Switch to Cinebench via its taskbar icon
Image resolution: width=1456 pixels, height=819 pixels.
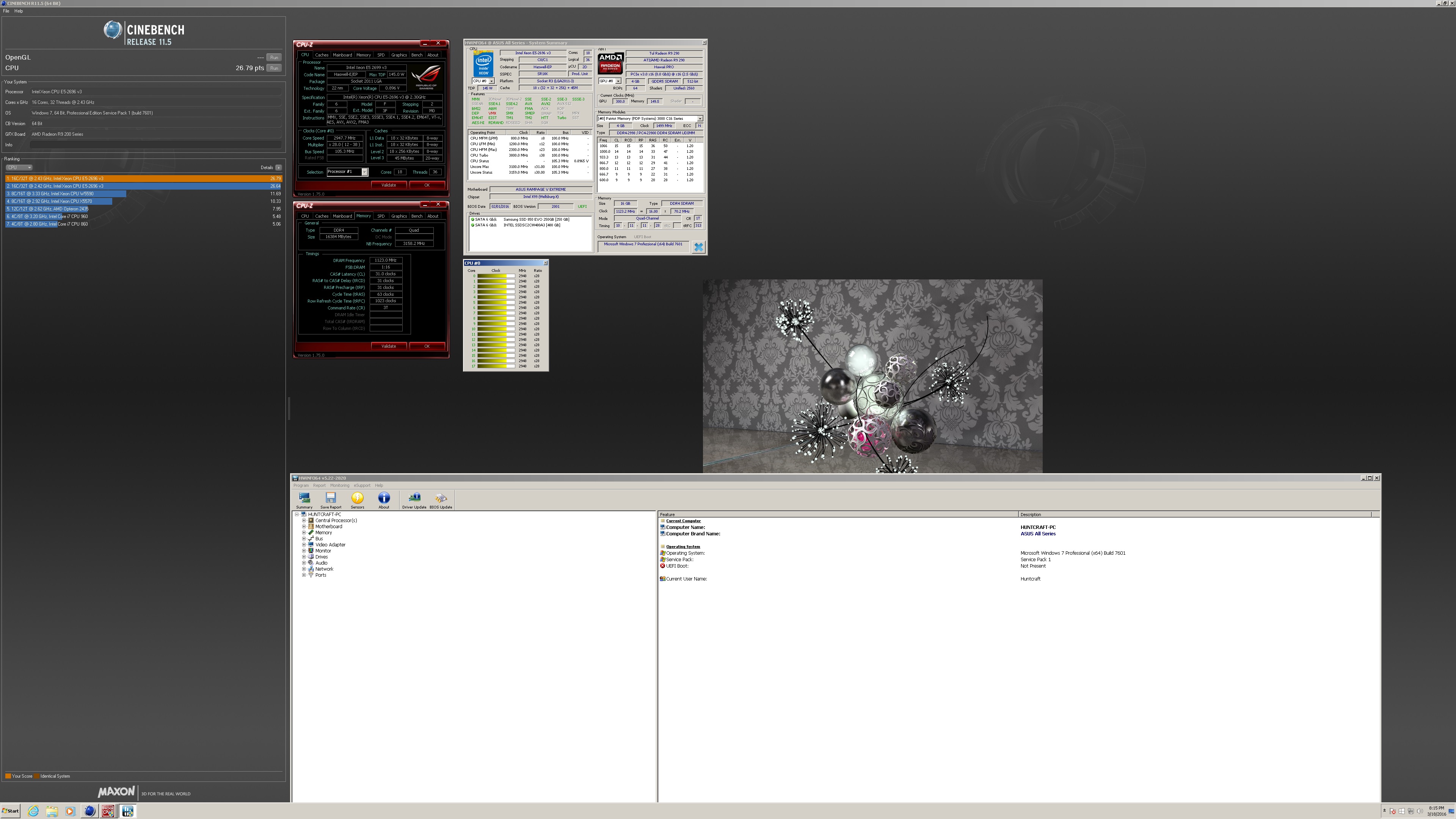point(89,811)
